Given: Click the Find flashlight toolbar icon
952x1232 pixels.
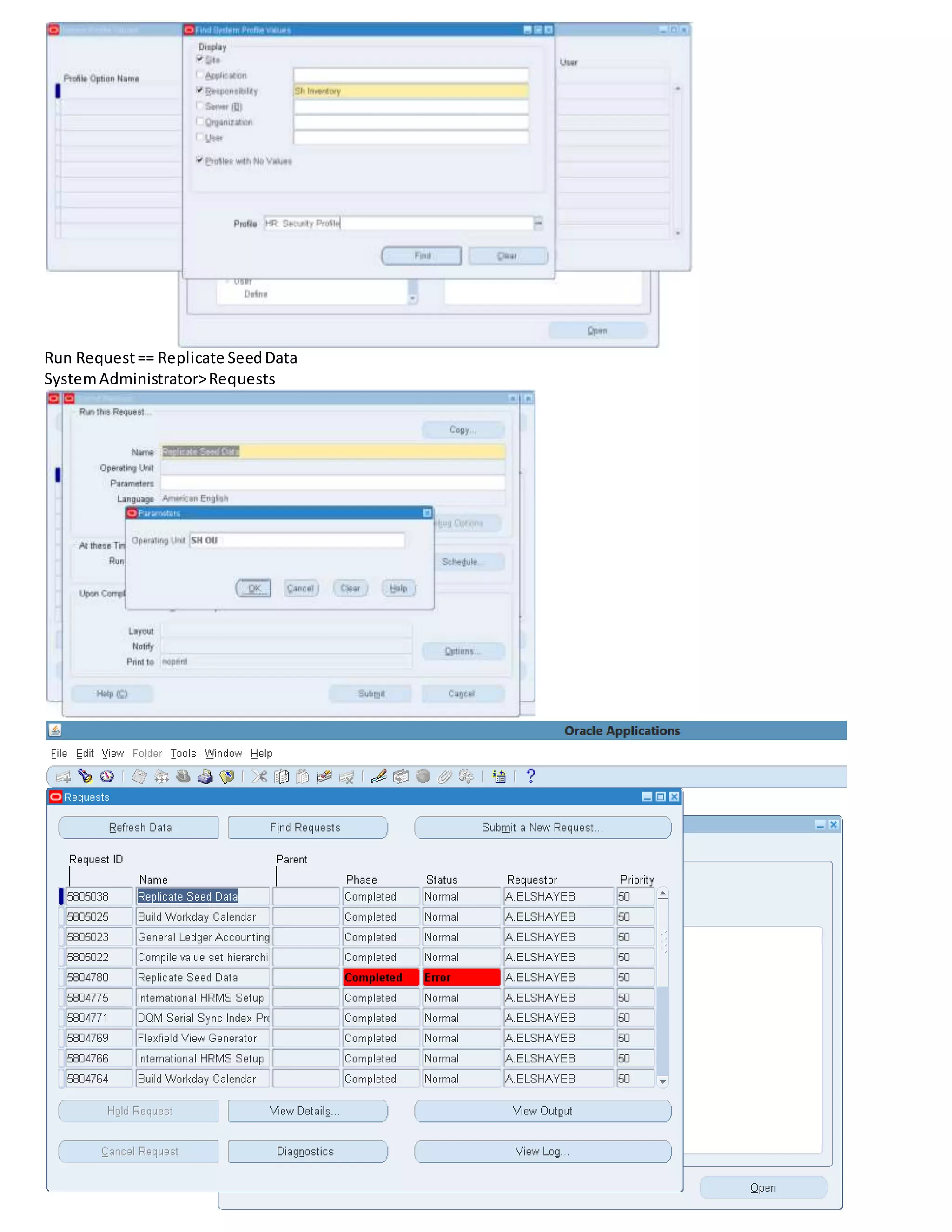Looking at the screenshot, I should tap(85, 777).
